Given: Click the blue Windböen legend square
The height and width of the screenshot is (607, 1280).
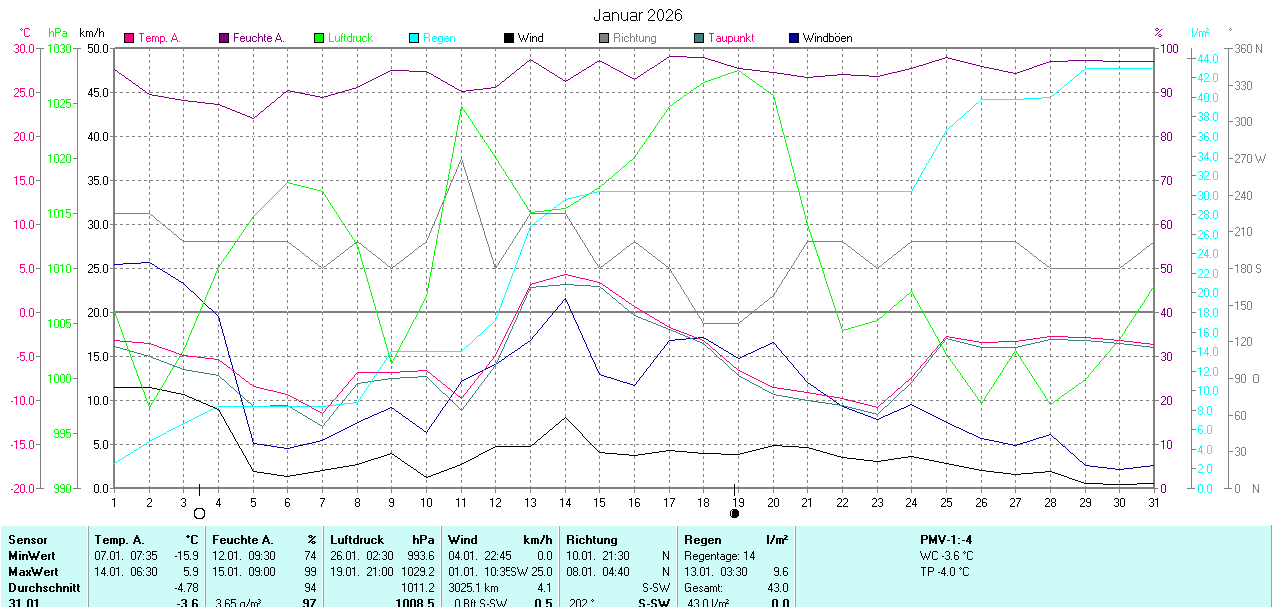Looking at the screenshot, I should point(794,38).
